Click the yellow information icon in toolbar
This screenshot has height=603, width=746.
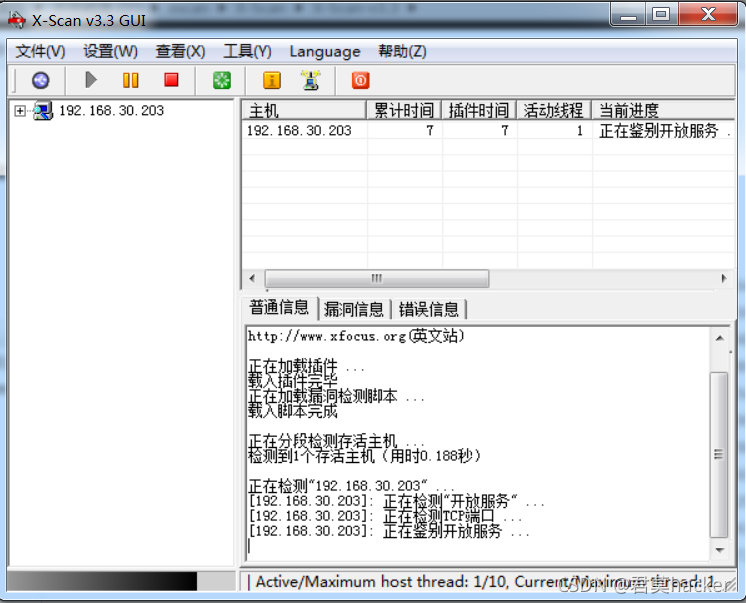coord(272,80)
